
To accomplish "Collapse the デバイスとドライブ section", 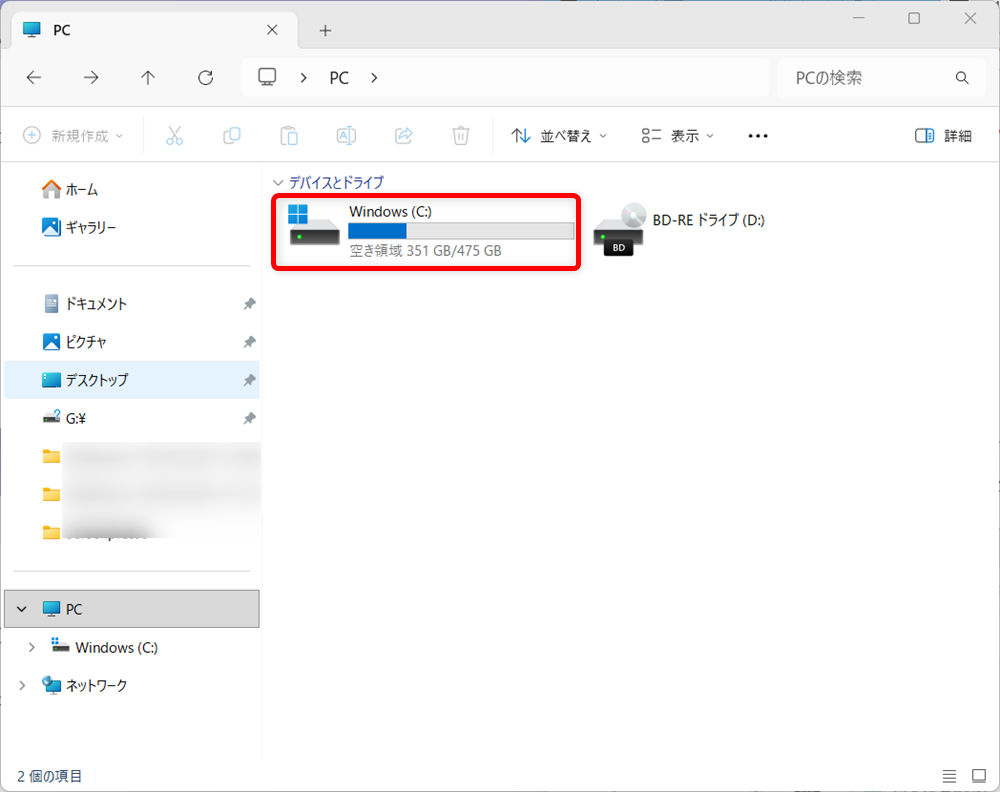I will (x=277, y=182).
